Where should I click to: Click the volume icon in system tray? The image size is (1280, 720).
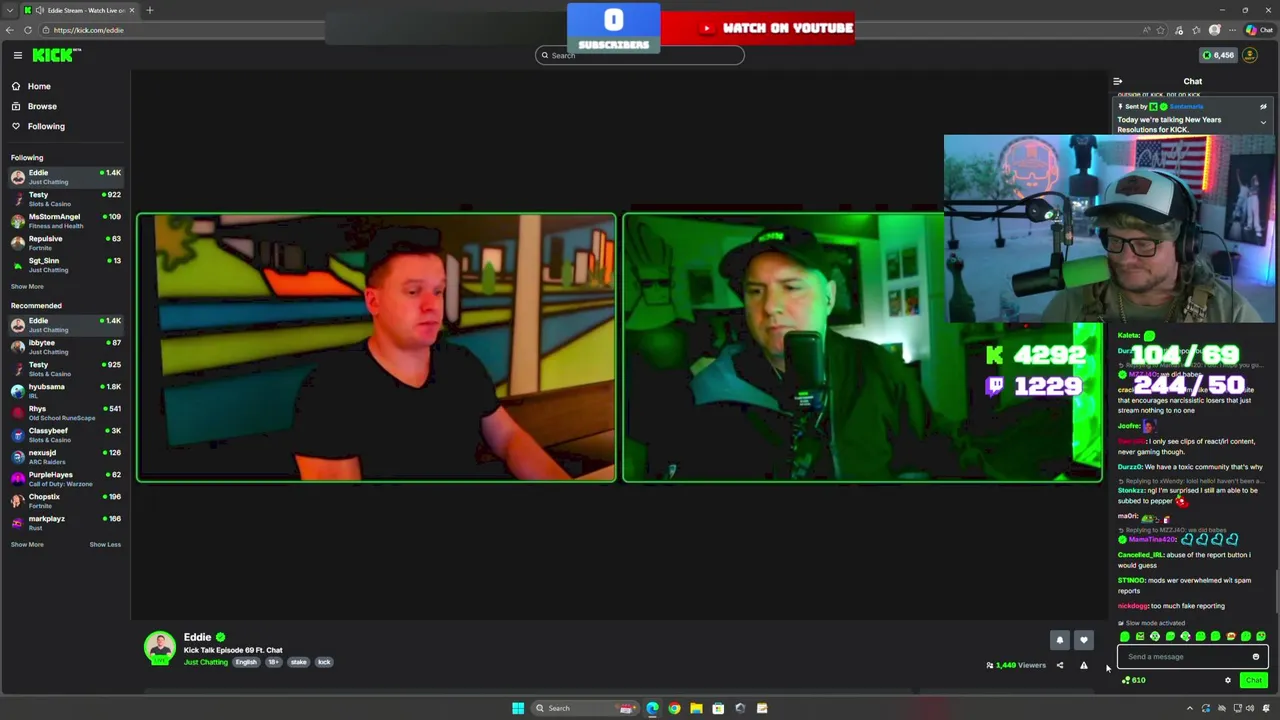1251,708
